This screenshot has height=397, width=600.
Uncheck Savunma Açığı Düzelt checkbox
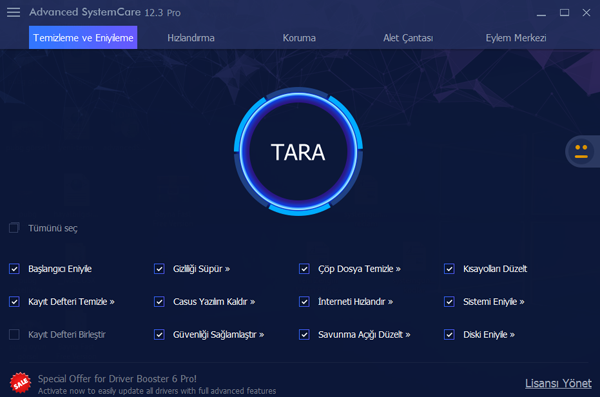pos(304,335)
